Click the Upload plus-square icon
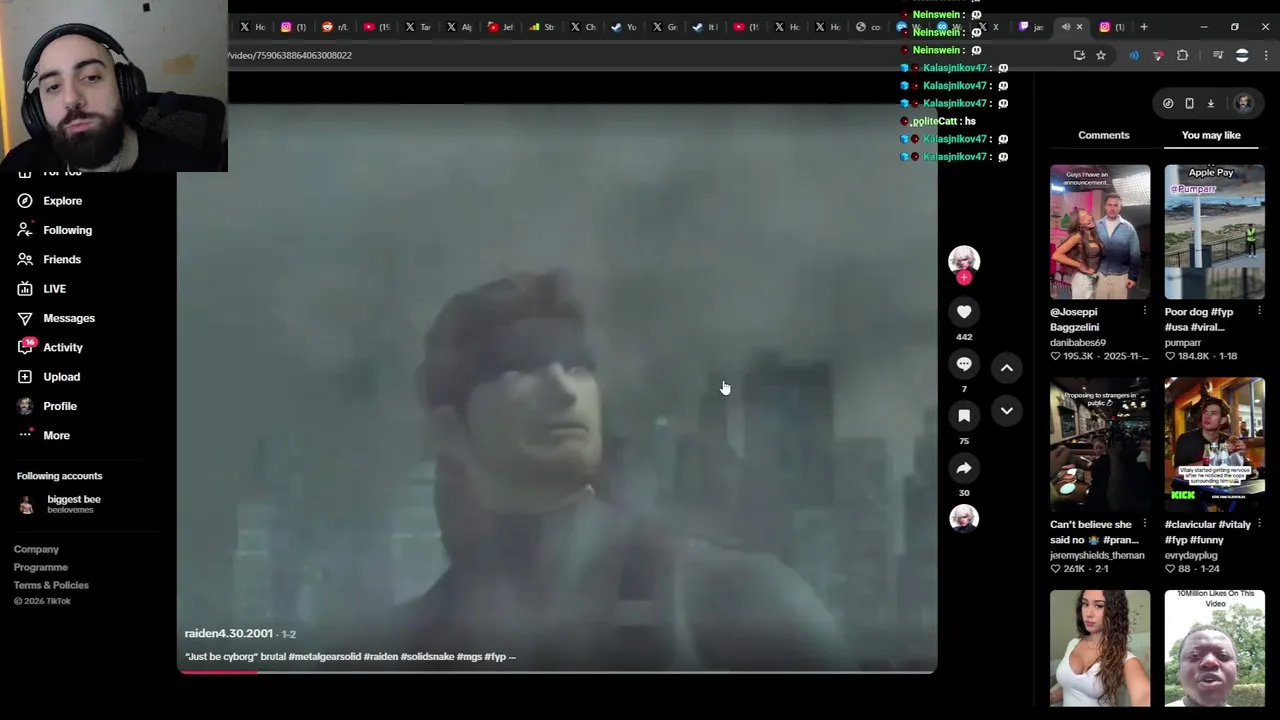 [25, 377]
